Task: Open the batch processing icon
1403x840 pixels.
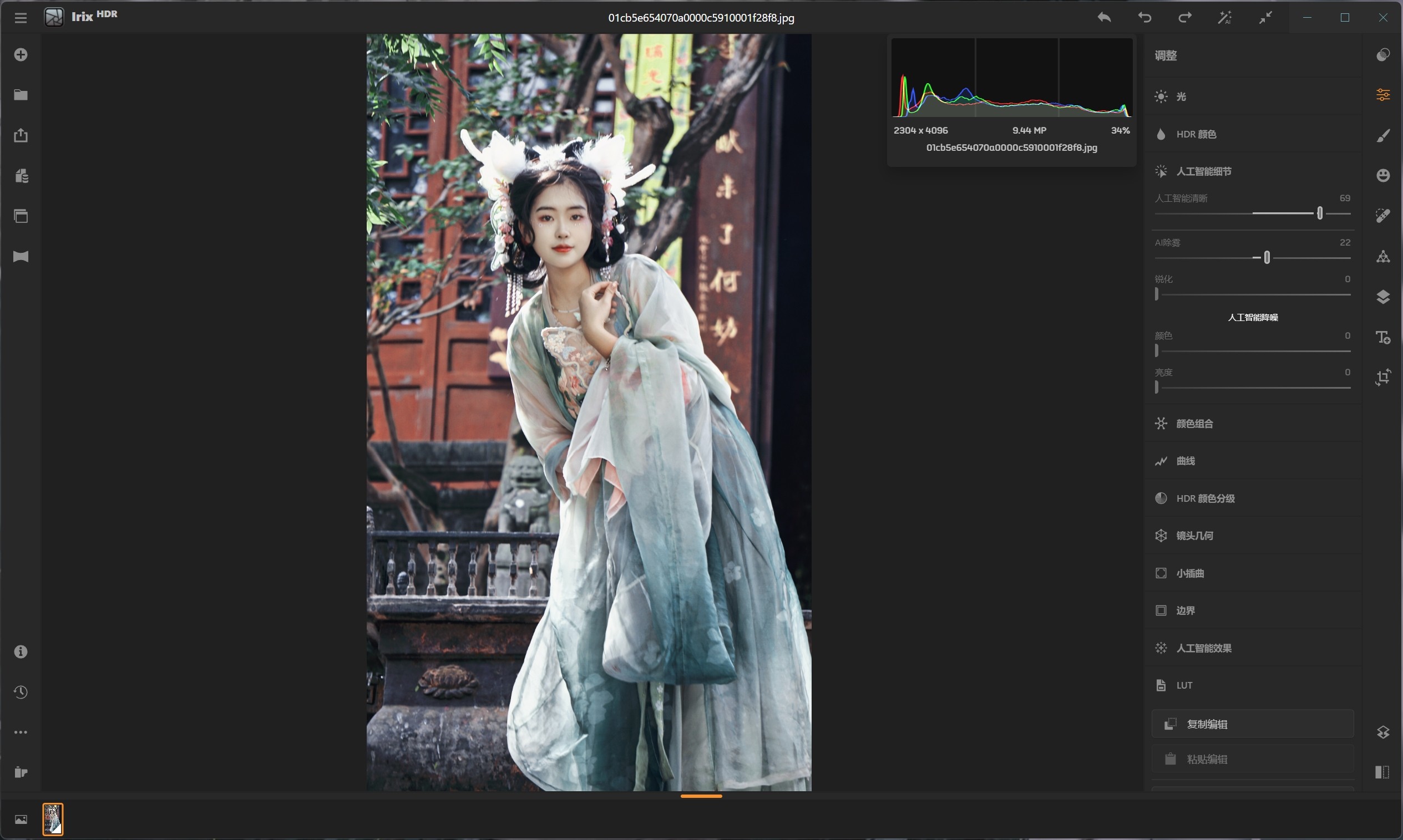Action: [21, 175]
